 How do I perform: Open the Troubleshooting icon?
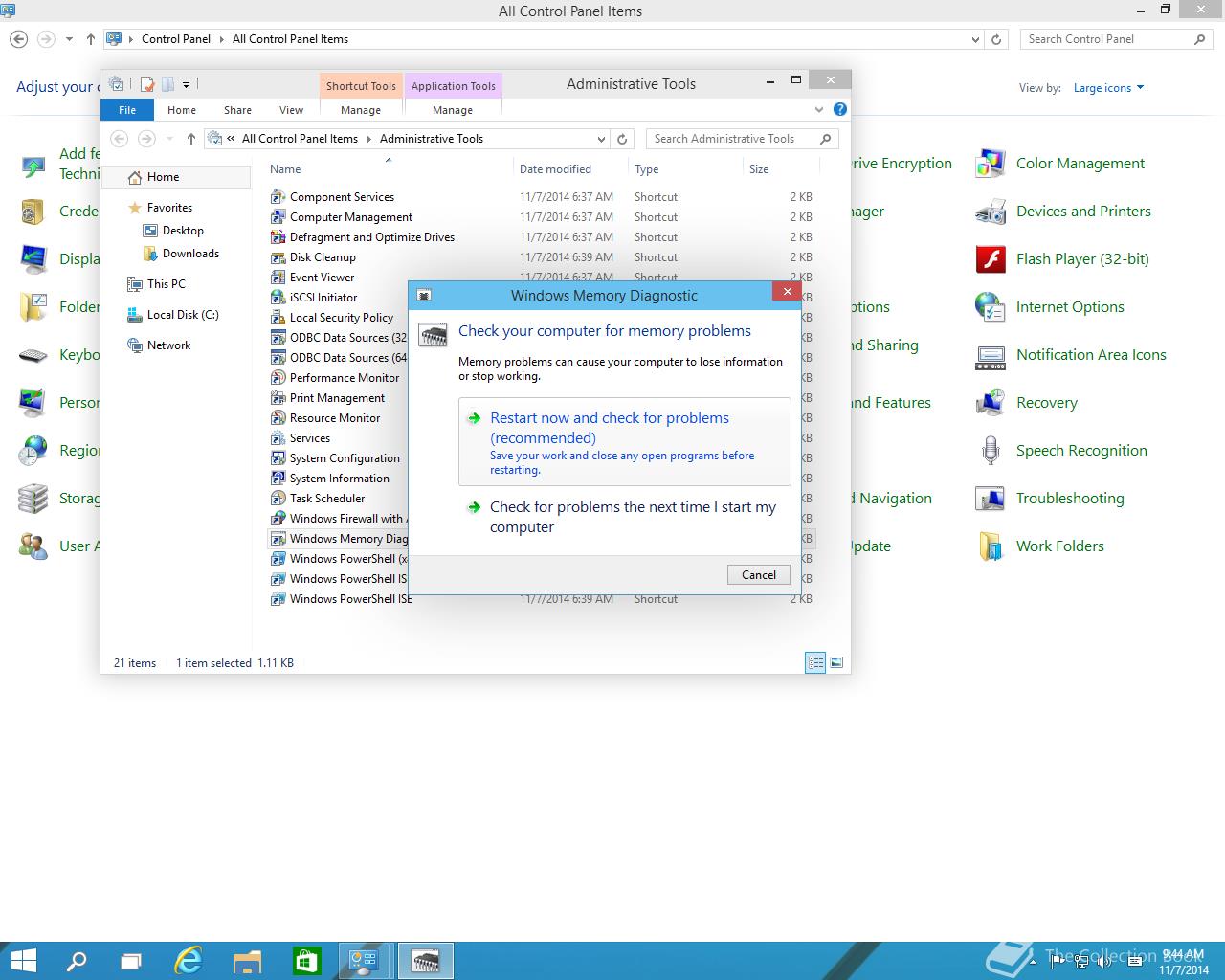click(991, 499)
